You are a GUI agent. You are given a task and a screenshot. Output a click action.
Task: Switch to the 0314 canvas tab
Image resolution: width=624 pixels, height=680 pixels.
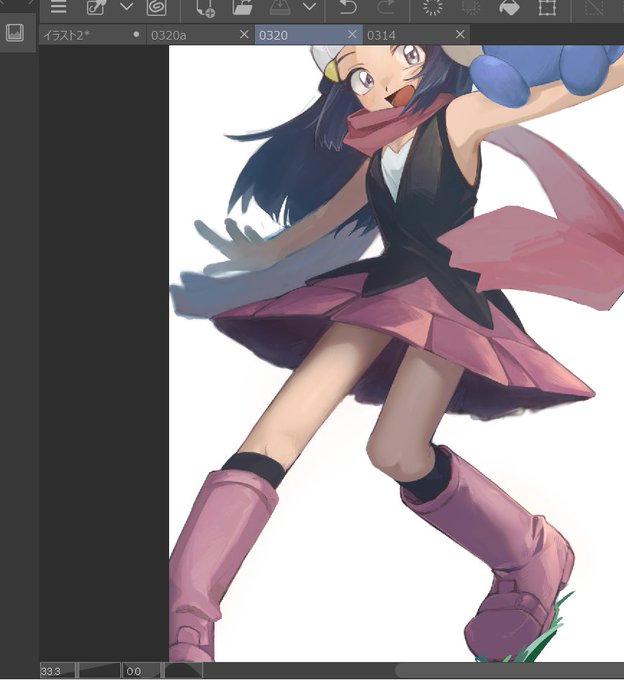coord(416,35)
